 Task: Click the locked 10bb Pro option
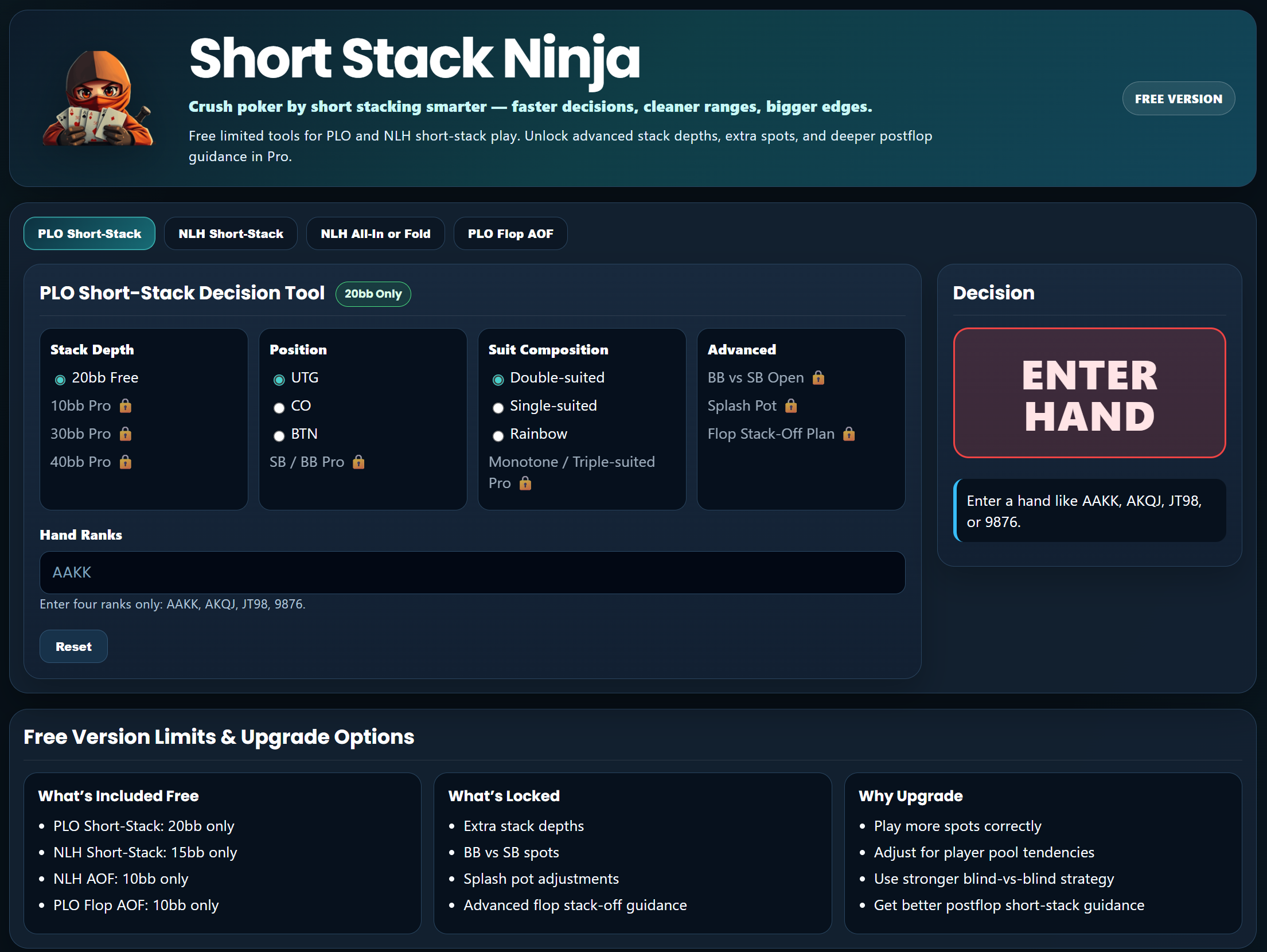tap(91, 406)
